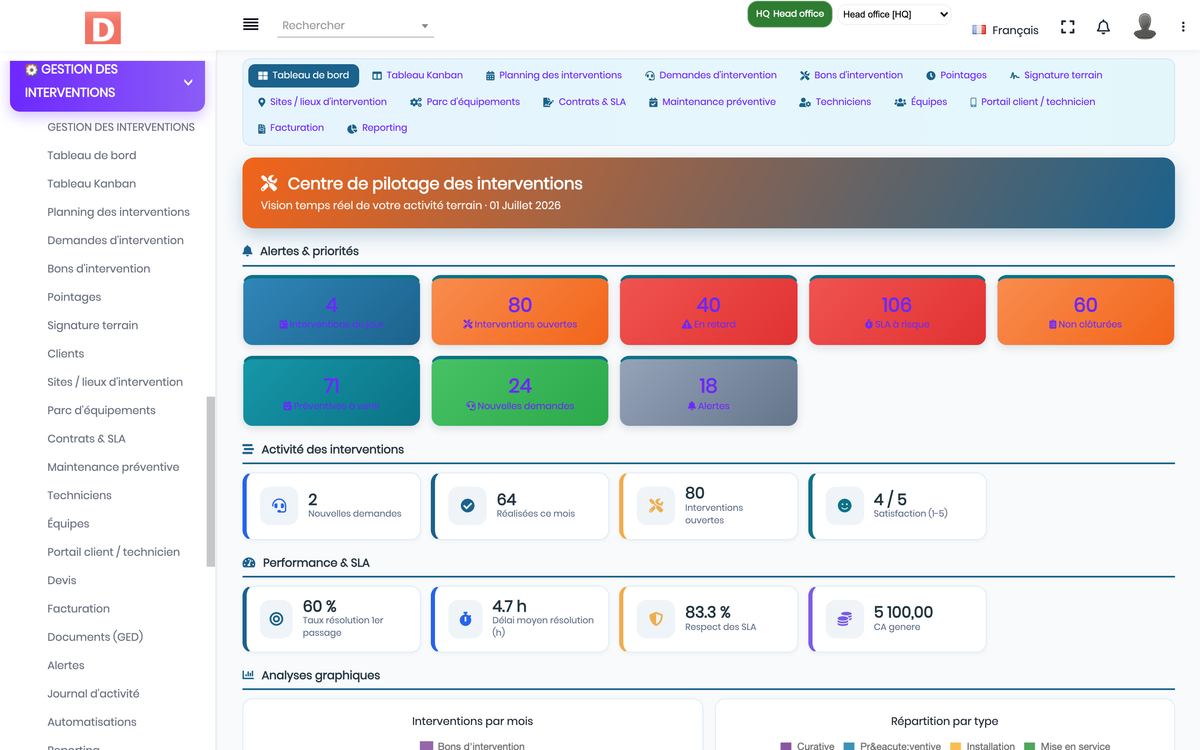Click the wrench icon in the banner title
The image size is (1200, 750).
coord(269,183)
